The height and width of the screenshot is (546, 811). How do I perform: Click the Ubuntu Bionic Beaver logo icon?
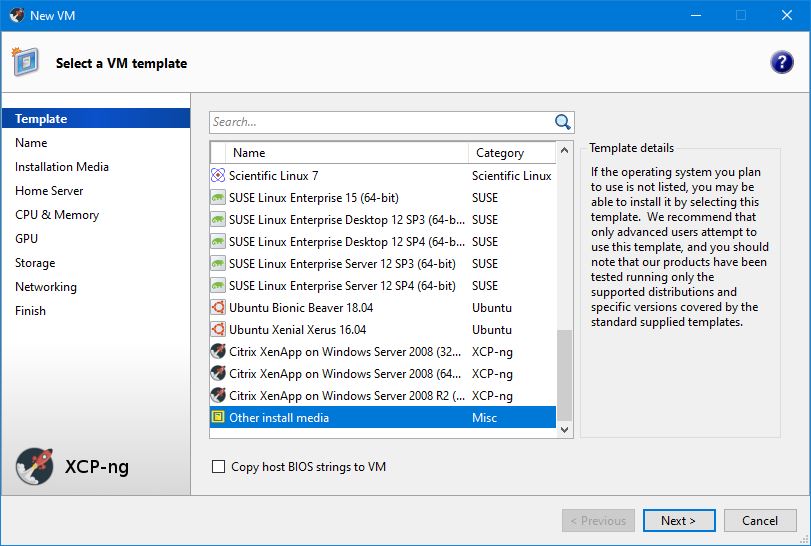pos(218,308)
